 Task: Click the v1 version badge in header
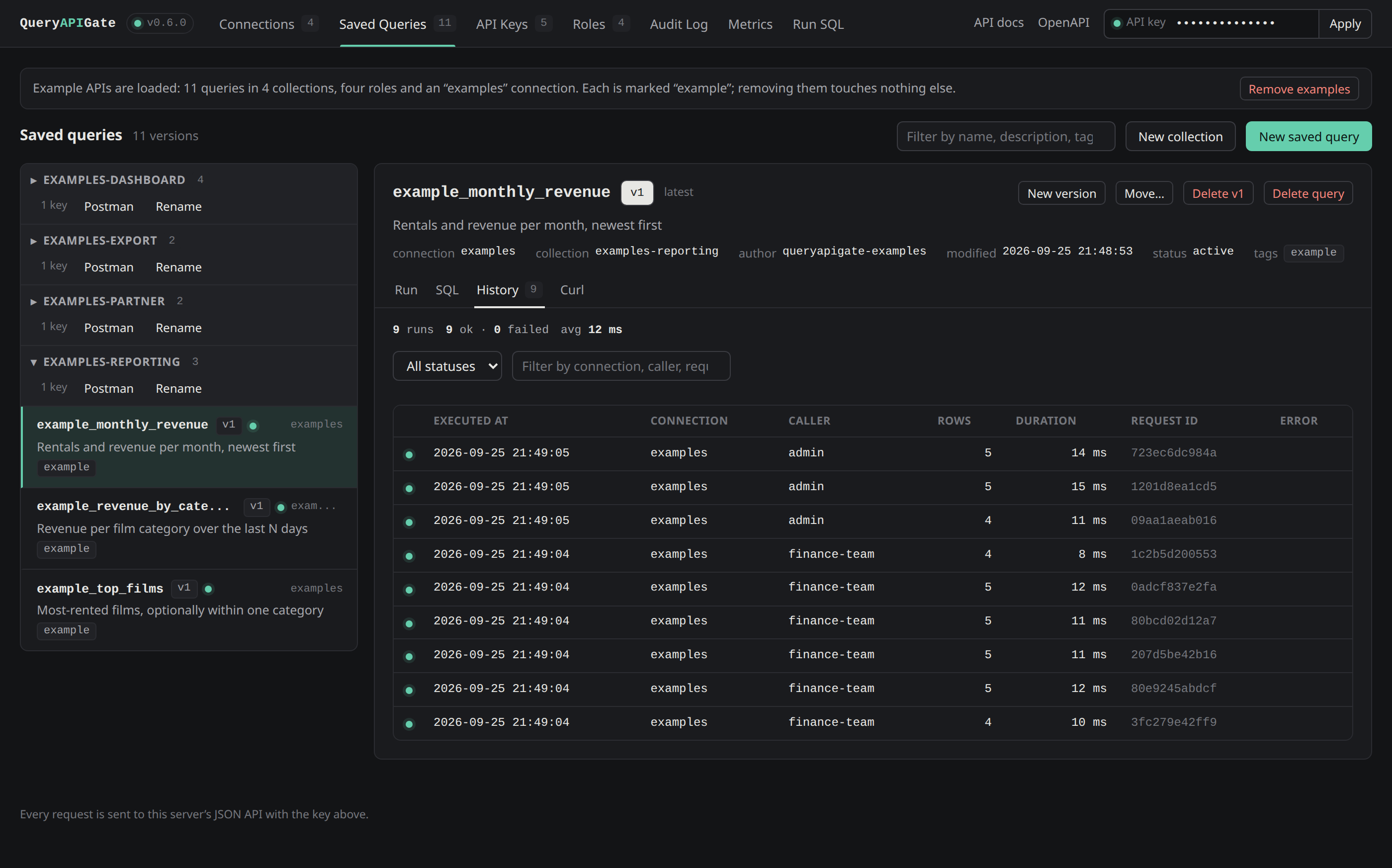tap(636, 192)
